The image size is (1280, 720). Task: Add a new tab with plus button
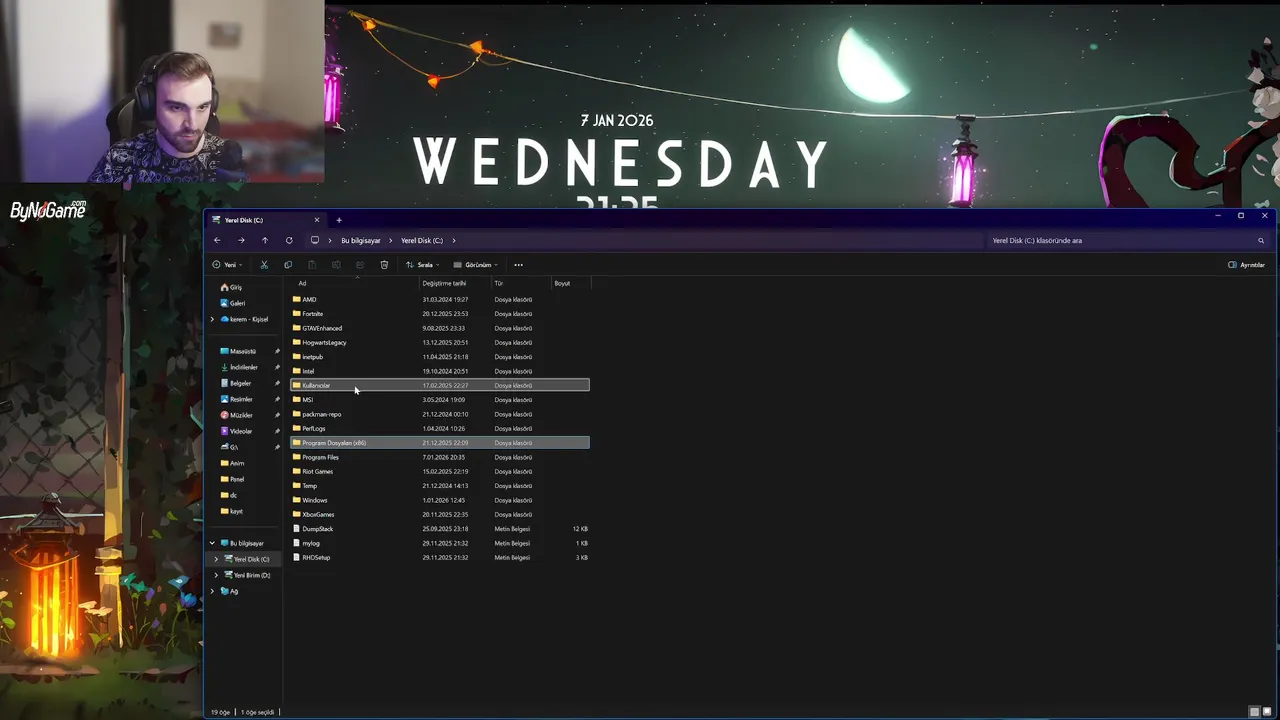coord(339,220)
